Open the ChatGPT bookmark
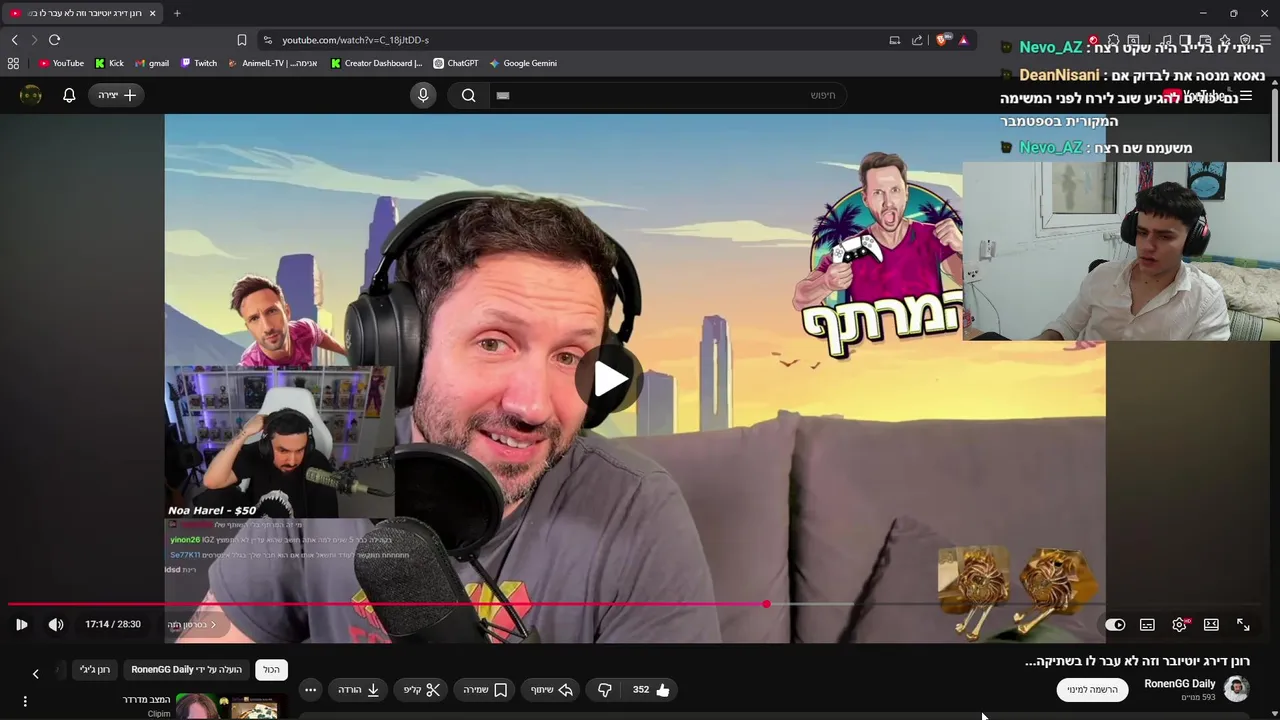The width and height of the screenshot is (1280, 720). tap(455, 63)
